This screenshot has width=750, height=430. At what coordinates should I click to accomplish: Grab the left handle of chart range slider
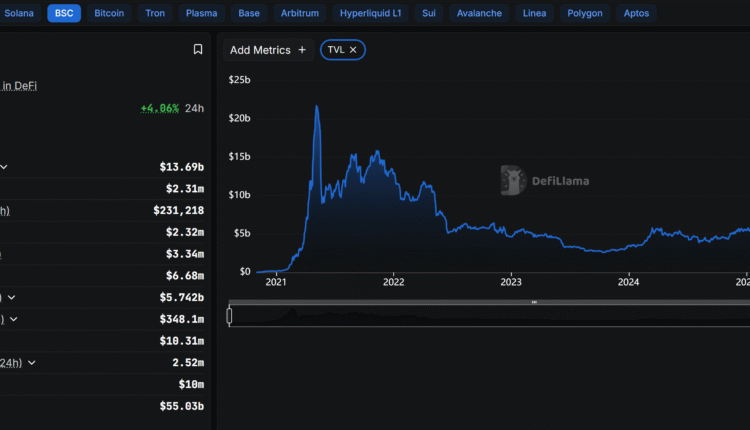[x=230, y=316]
